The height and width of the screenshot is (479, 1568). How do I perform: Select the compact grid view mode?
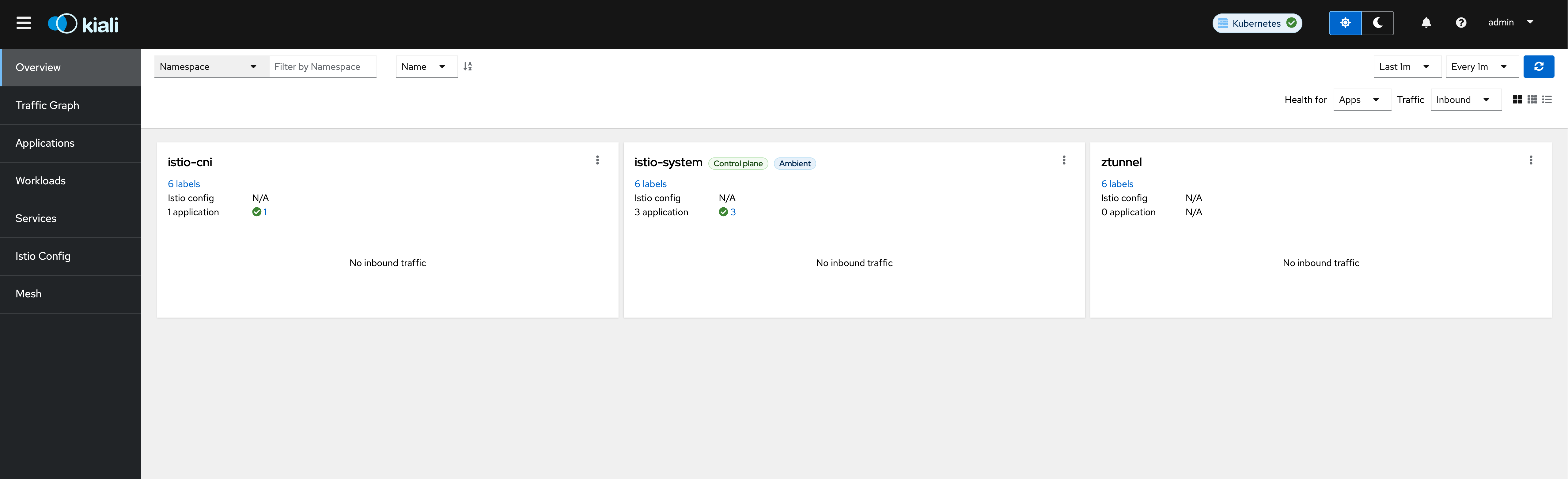pyautogui.click(x=1532, y=100)
